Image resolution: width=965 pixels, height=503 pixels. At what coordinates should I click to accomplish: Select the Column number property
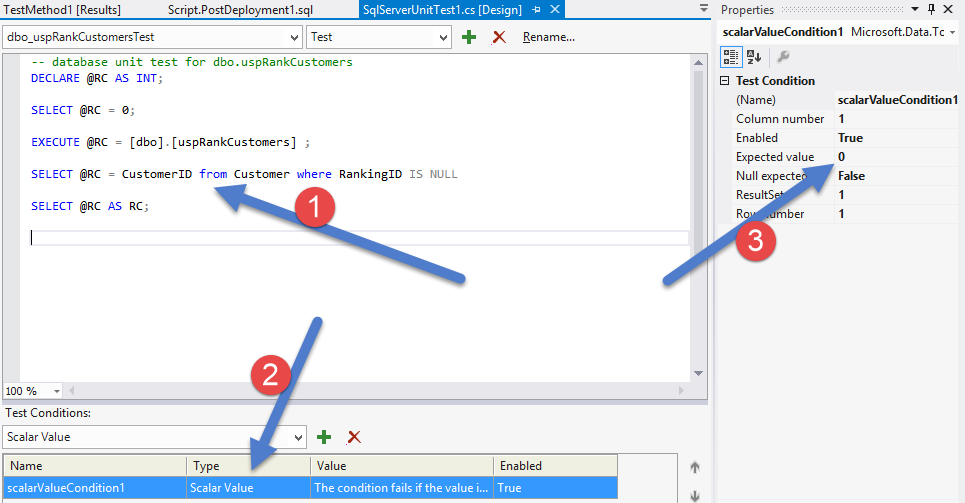(x=846, y=119)
